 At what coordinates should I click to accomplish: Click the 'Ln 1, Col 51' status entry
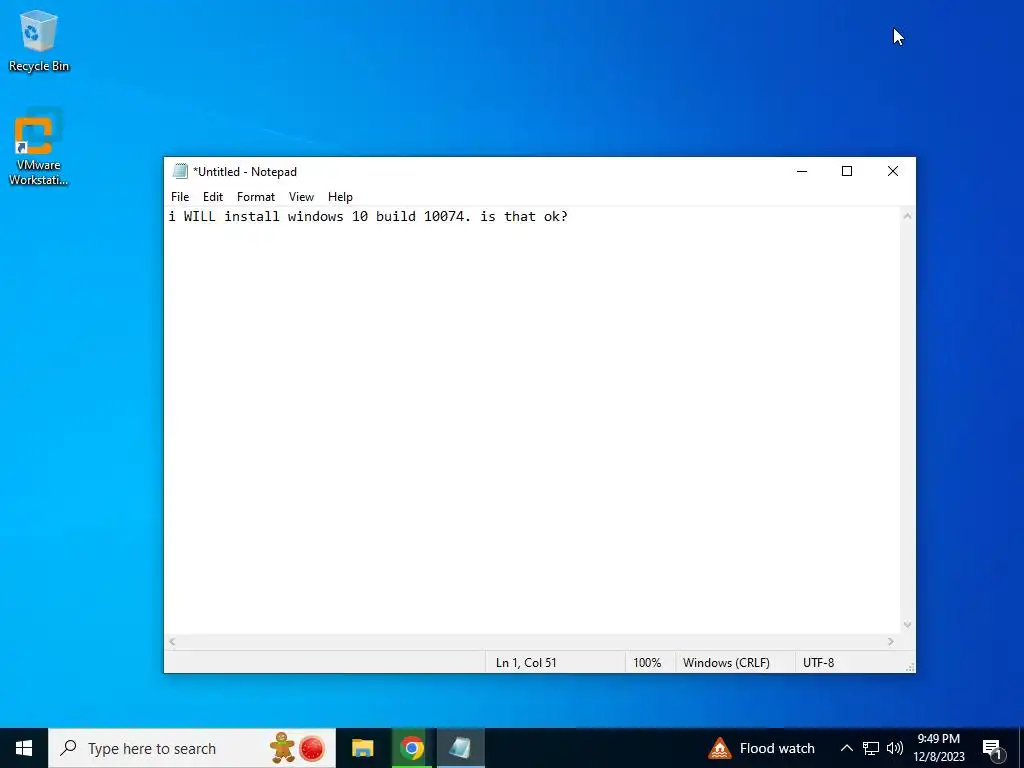[526, 662]
